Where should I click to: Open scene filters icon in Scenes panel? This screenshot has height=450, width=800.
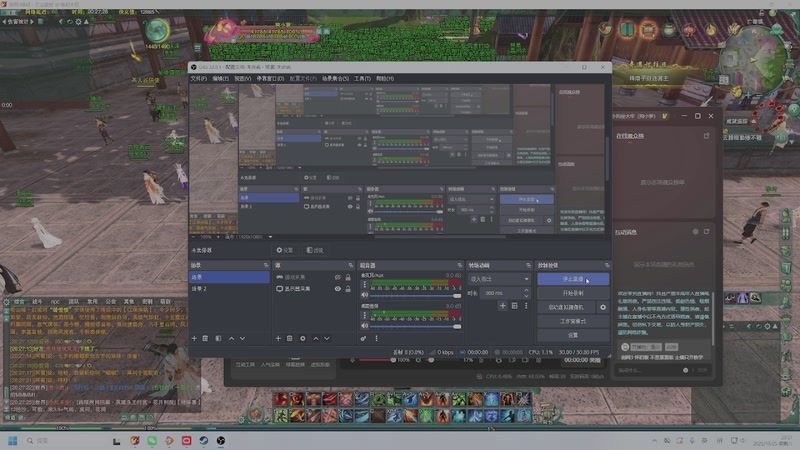pyautogui.click(x=218, y=338)
